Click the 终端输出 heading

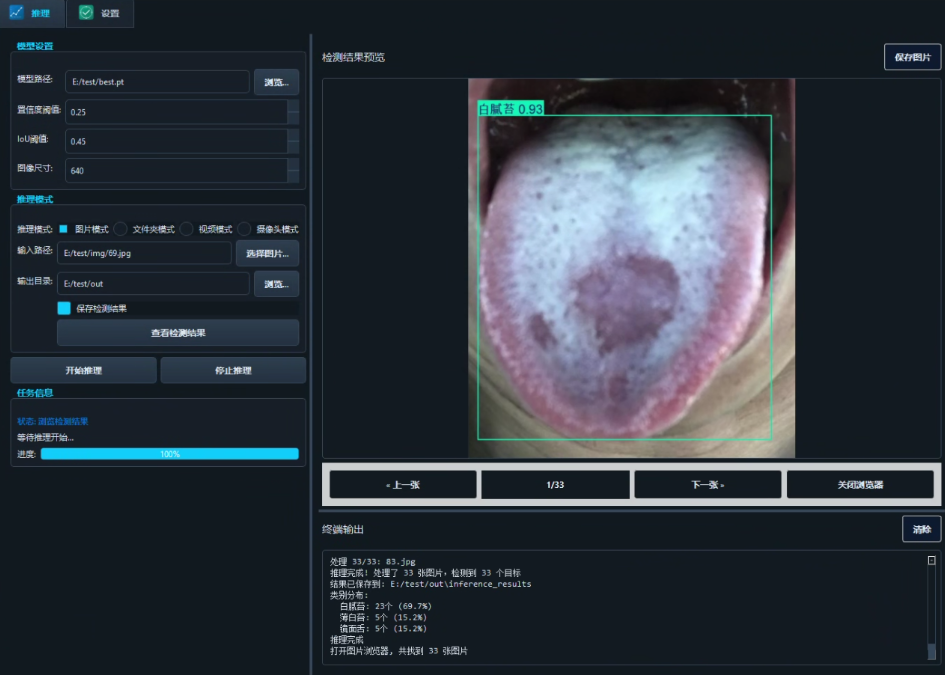tap(343, 529)
